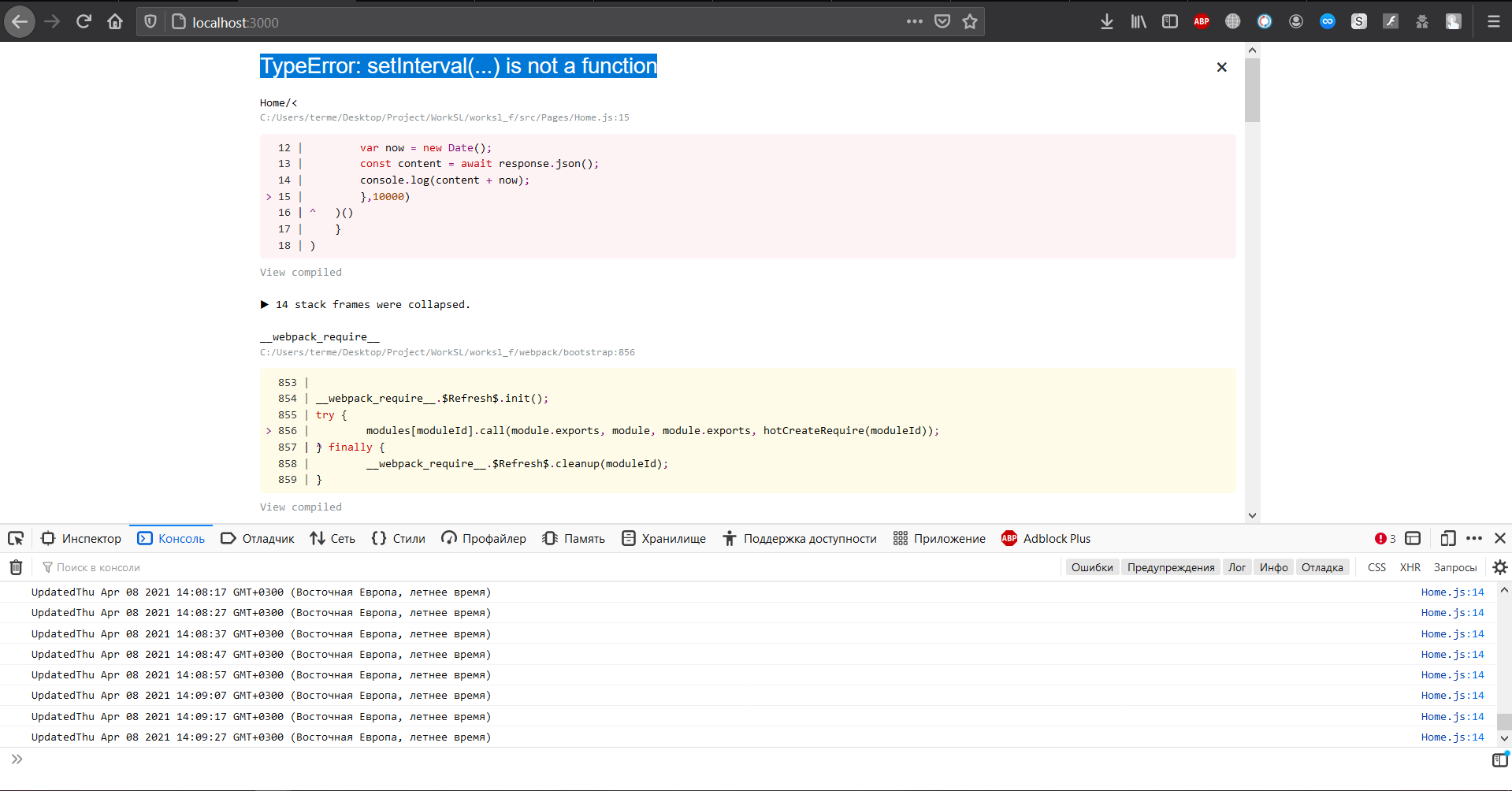The image size is (1512, 791).
Task: Close the developer tools panel
Action: click(x=1500, y=539)
